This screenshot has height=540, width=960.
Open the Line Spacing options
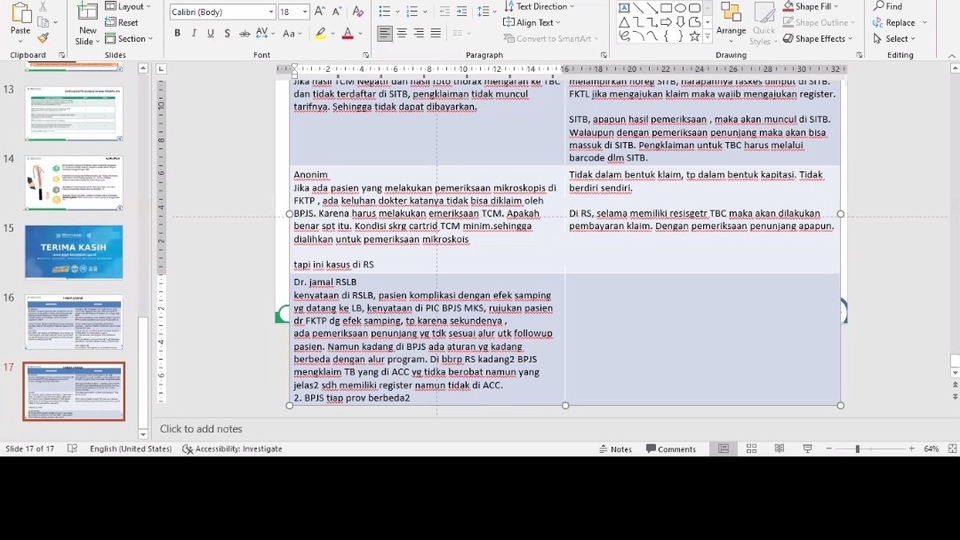click(x=484, y=12)
